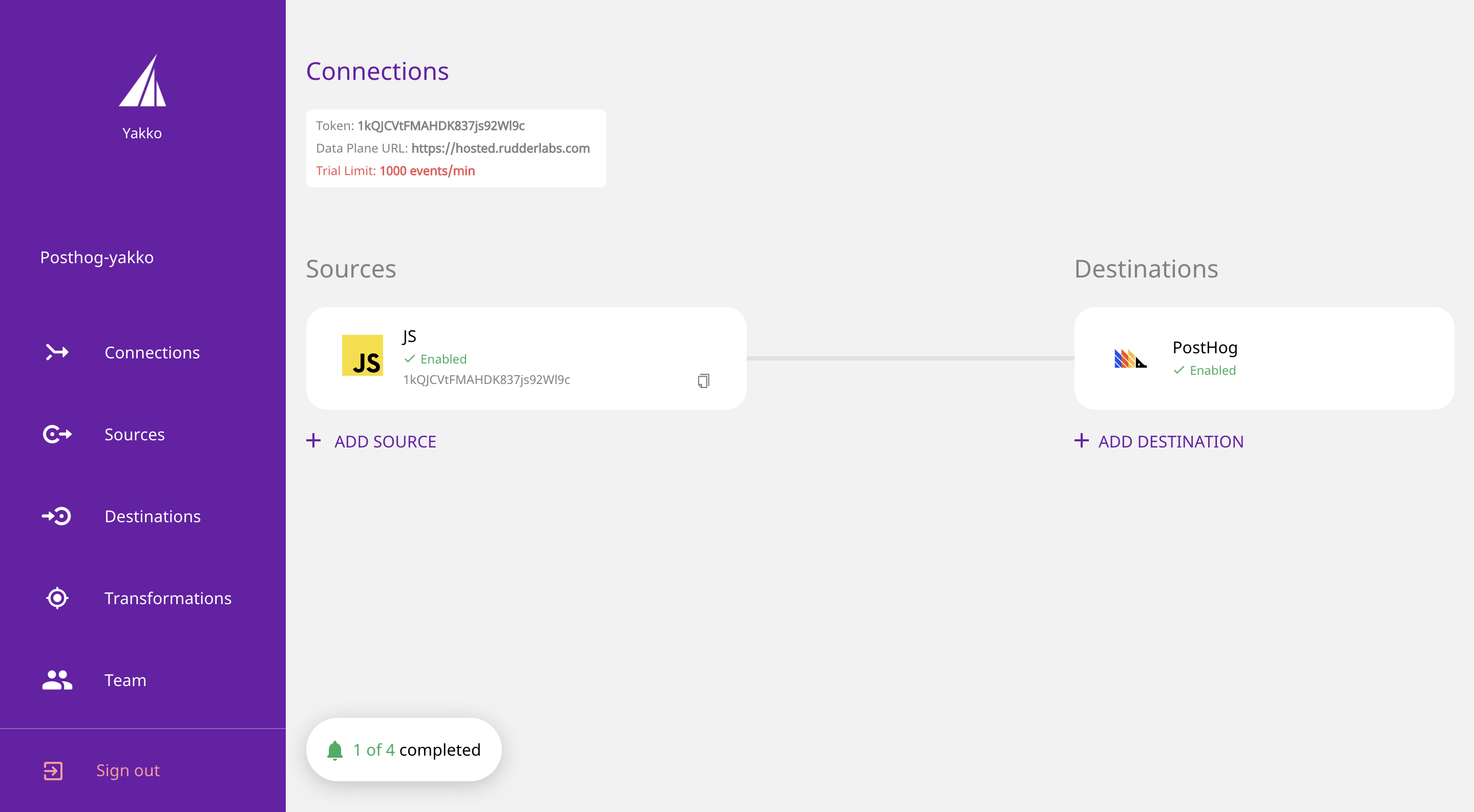Click the JS source card thumbnail
Viewport: 1474px width, 812px height.
click(x=362, y=356)
